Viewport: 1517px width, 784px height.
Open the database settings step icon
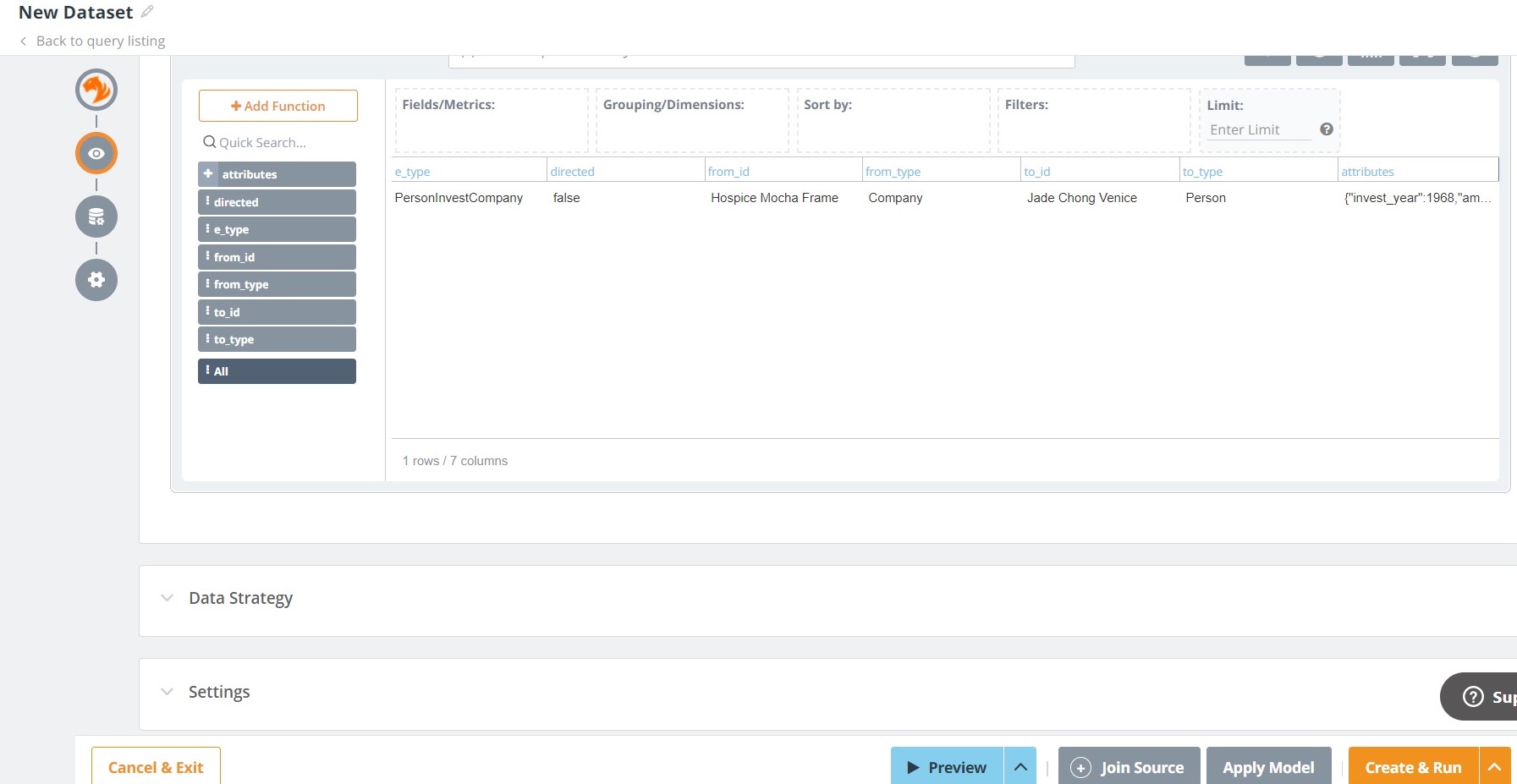(x=96, y=217)
